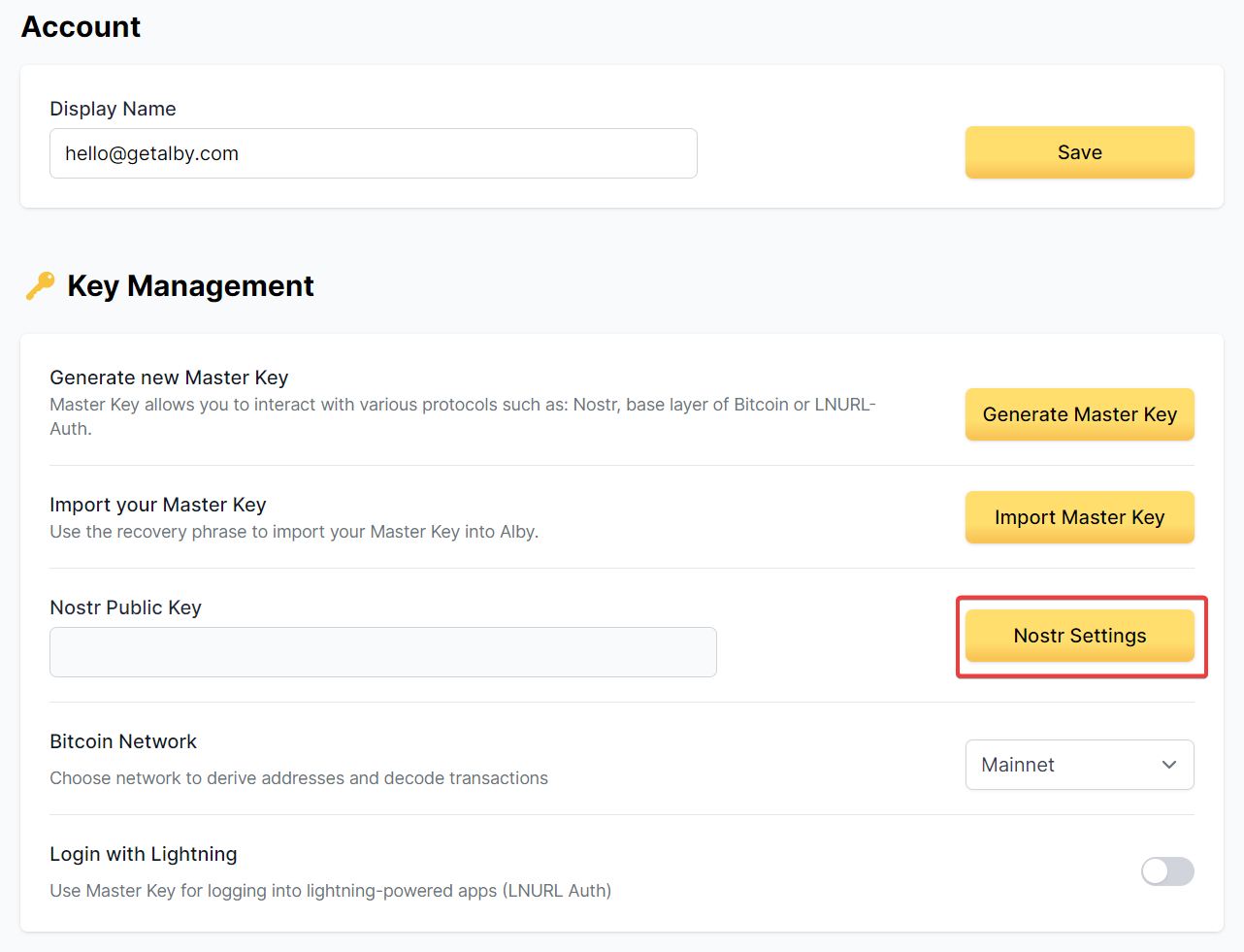Click the golden key icon beside Key Management
The height and width of the screenshot is (952, 1244).
(40, 286)
